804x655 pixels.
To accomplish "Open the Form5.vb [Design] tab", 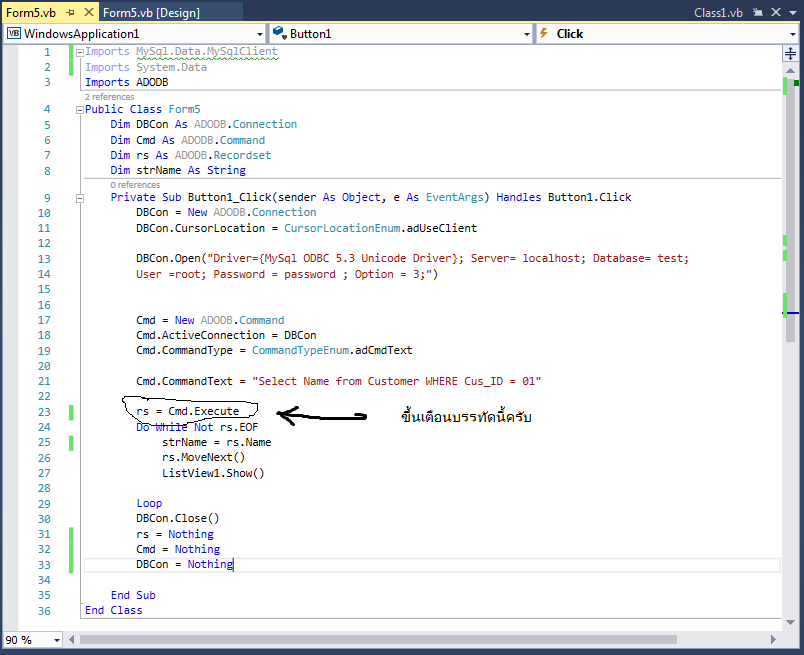I will [151, 12].
